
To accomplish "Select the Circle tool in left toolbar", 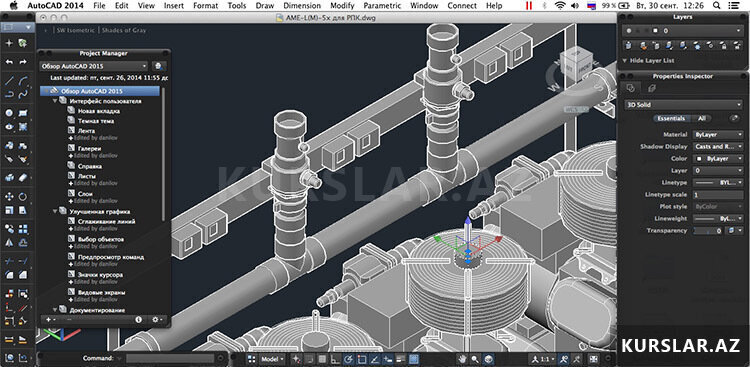I will coord(9,113).
